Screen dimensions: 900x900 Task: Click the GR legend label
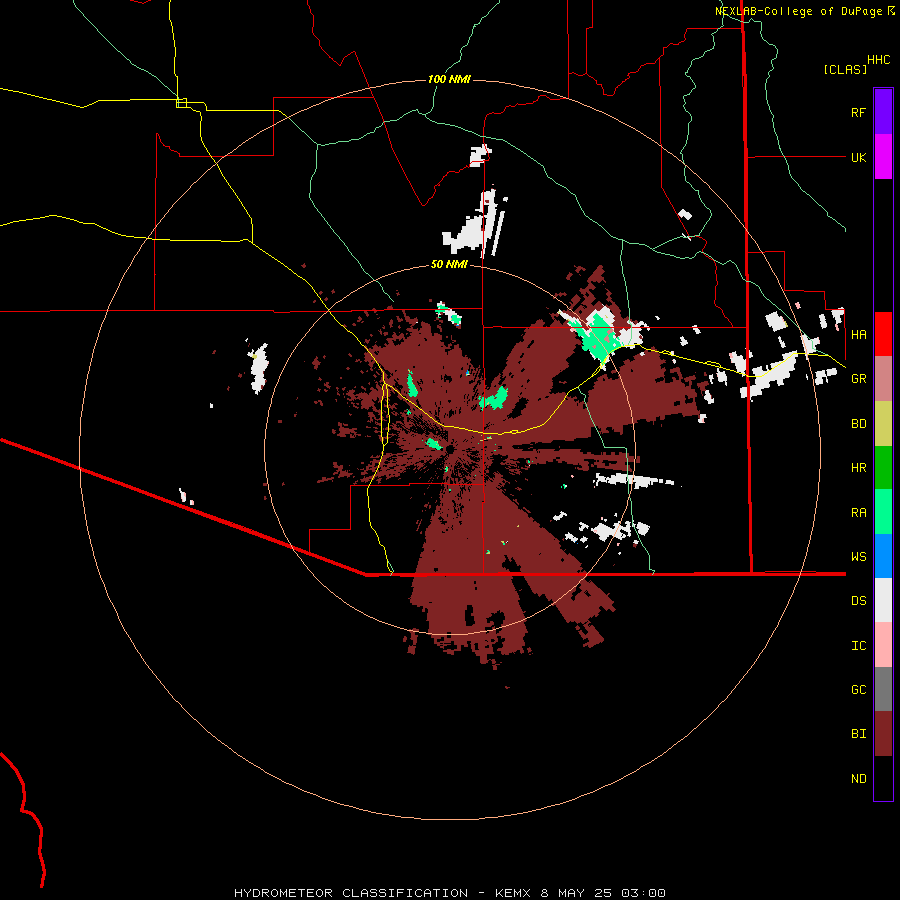(x=858, y=379)
